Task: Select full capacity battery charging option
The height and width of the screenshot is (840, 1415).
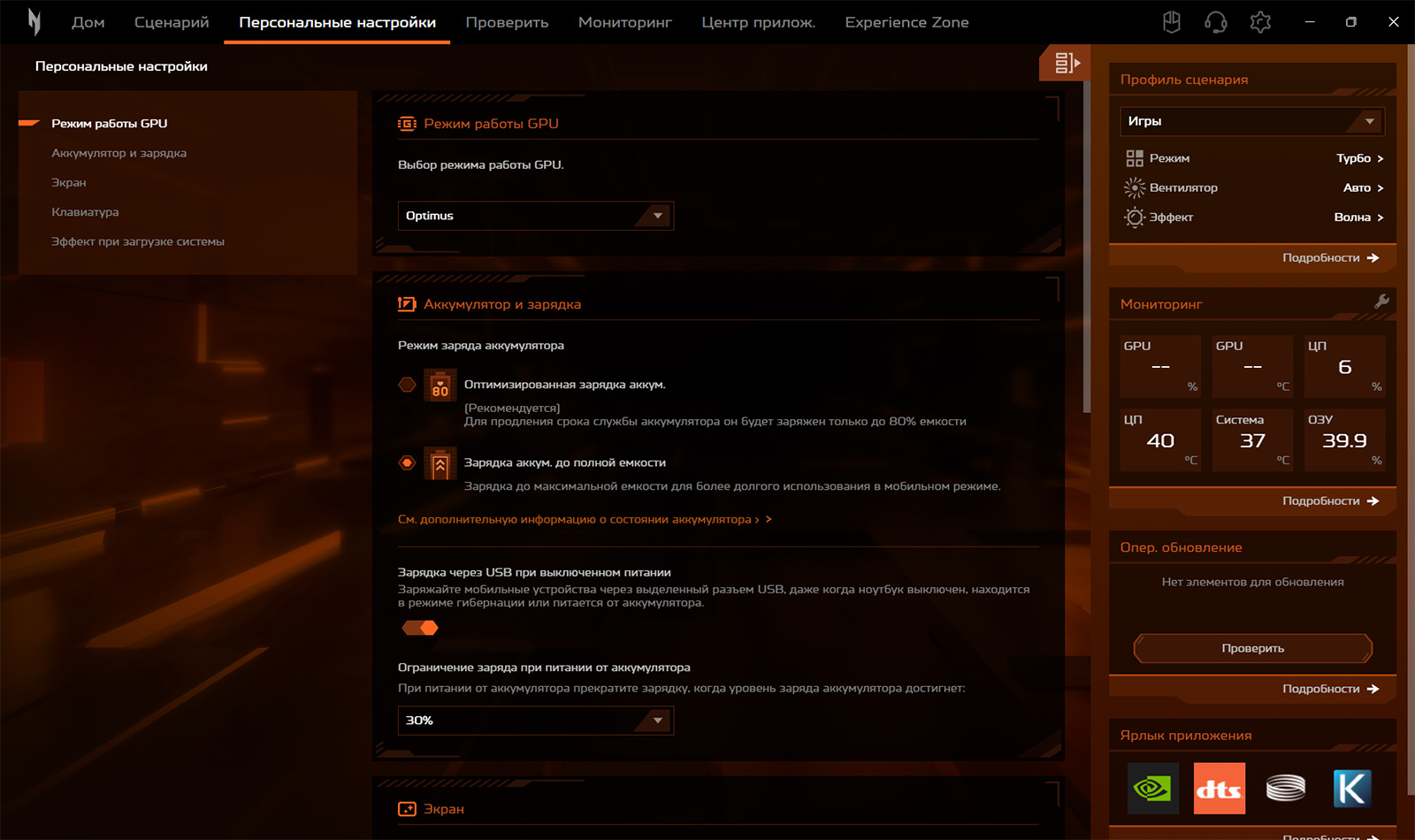Action: coord(407,462)
